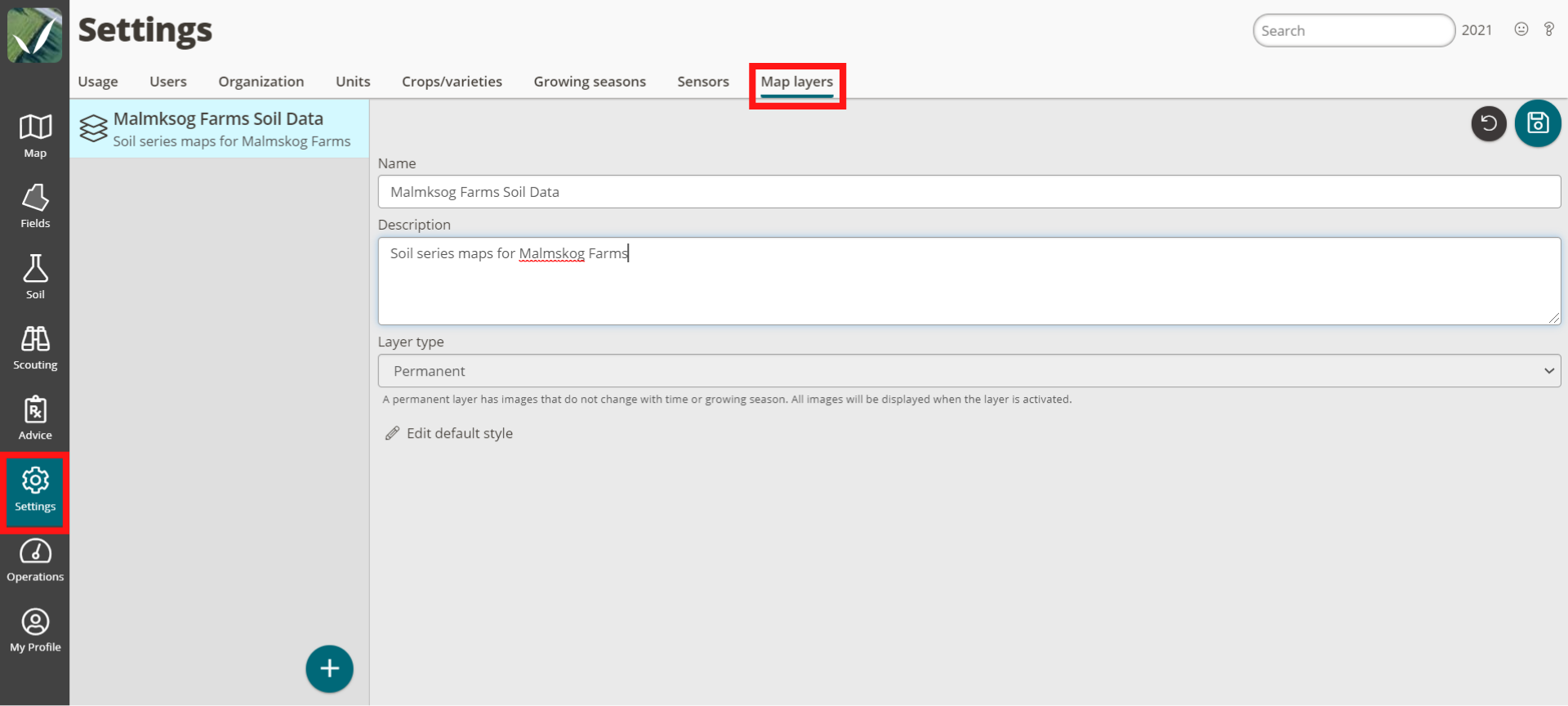The height and width of the screenshot is (706, 1568).
Task: Click the 'Description' field label
Action: (414, 225)
